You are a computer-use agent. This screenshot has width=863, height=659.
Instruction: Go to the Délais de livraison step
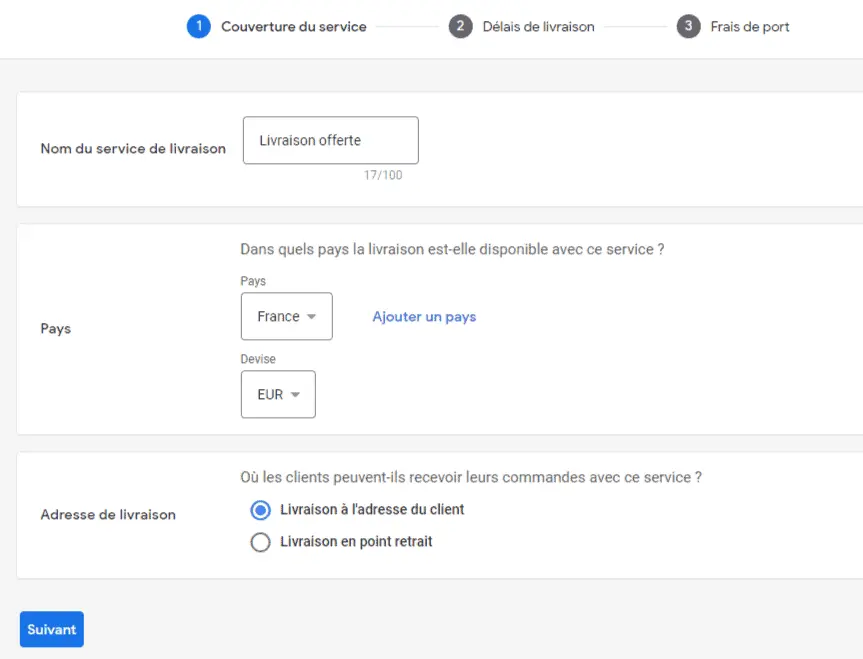click(x=538, y=26)
